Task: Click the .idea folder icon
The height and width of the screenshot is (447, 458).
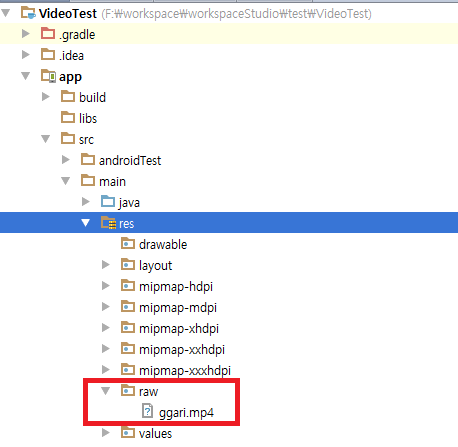Action: click(48, 54)
